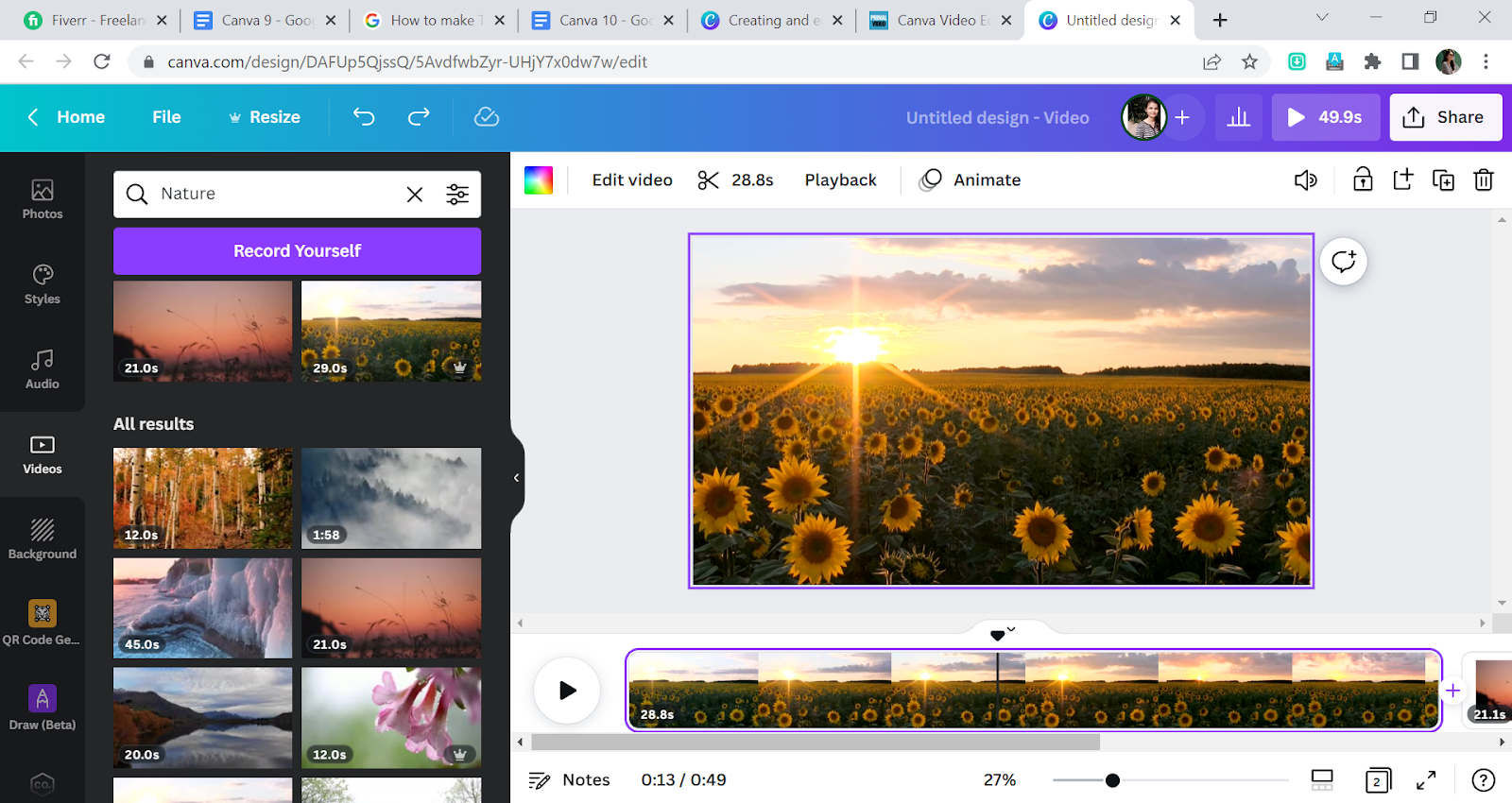Open the Animate panel

coord(971,179)
